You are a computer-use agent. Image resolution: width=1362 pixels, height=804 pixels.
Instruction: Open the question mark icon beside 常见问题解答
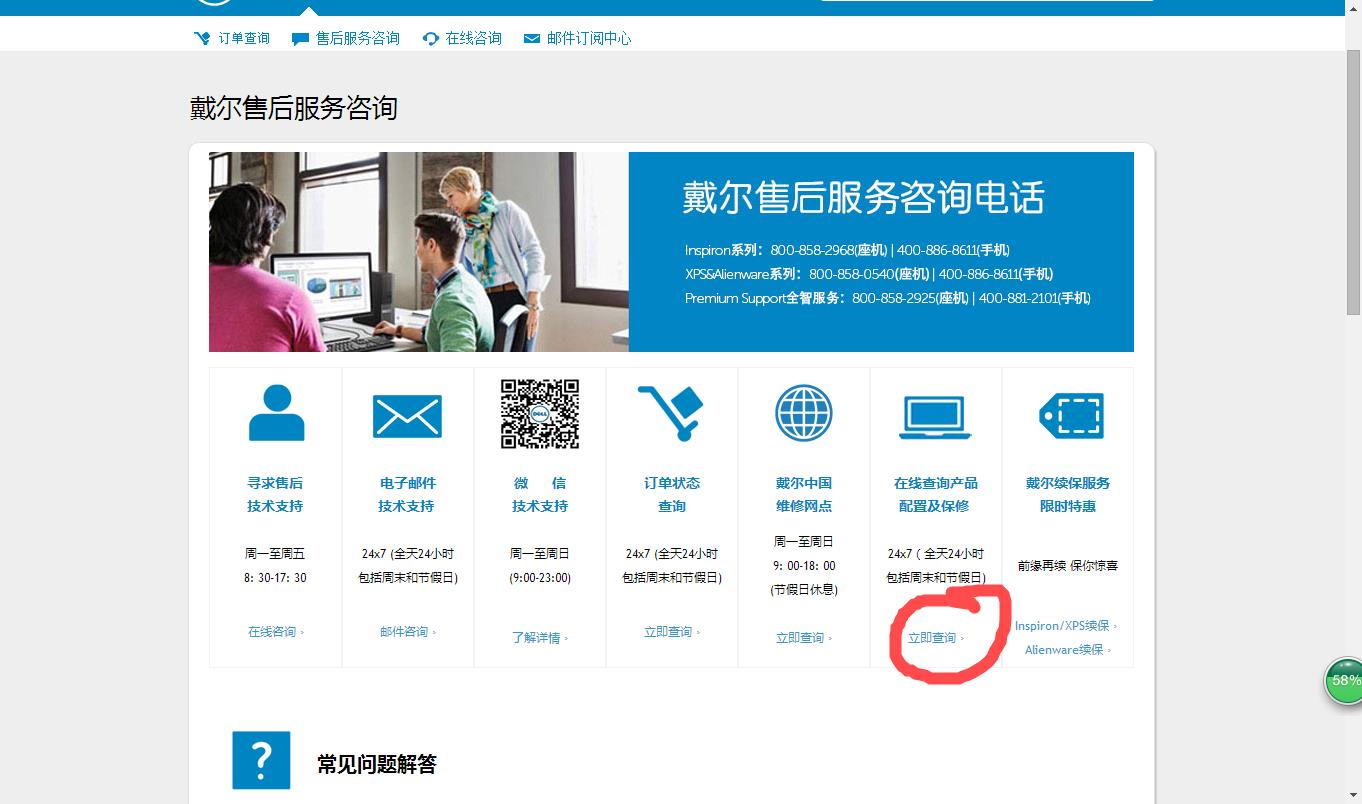(x=261, y=760)
